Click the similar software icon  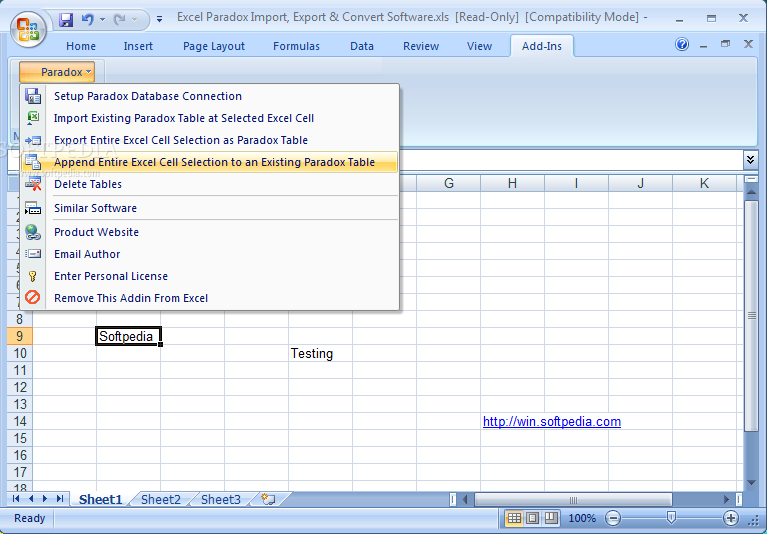(x=33, y=208)
